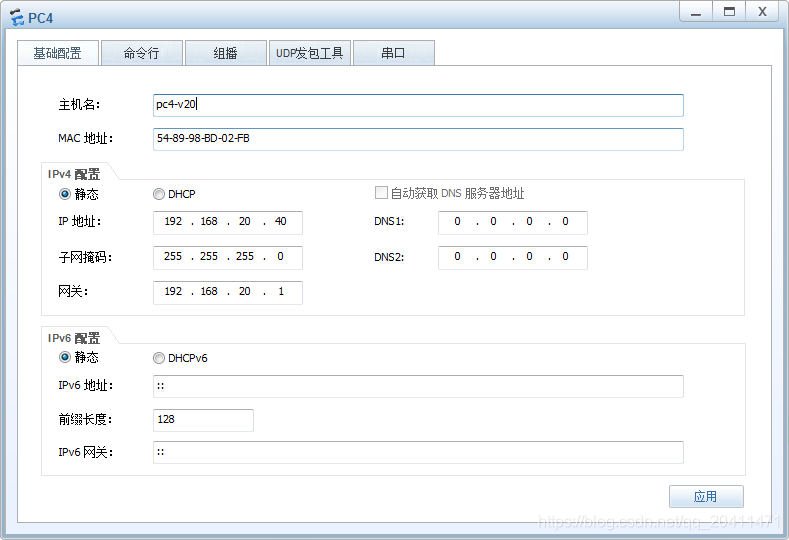The width and height of the screenshot is (789, 540).
Task: Click the 前缀长度 field showing 128
Action: click(x=203, y=420)
